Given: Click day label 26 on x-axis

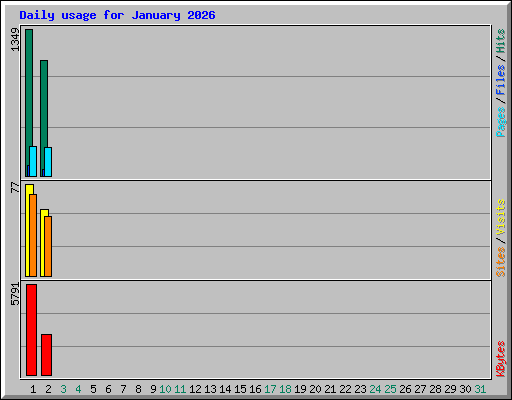Looking at the screenshot, I should [405, 389].
